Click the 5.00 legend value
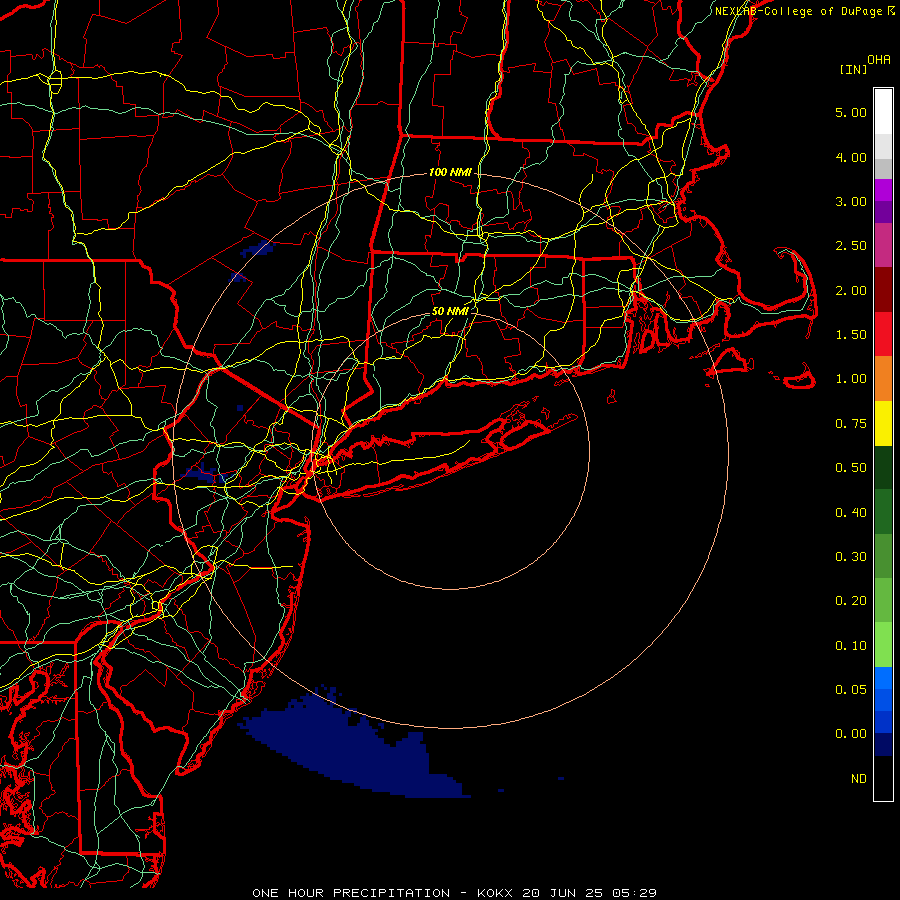The height and width of the screenshot is (900, 900). (851, 112)
